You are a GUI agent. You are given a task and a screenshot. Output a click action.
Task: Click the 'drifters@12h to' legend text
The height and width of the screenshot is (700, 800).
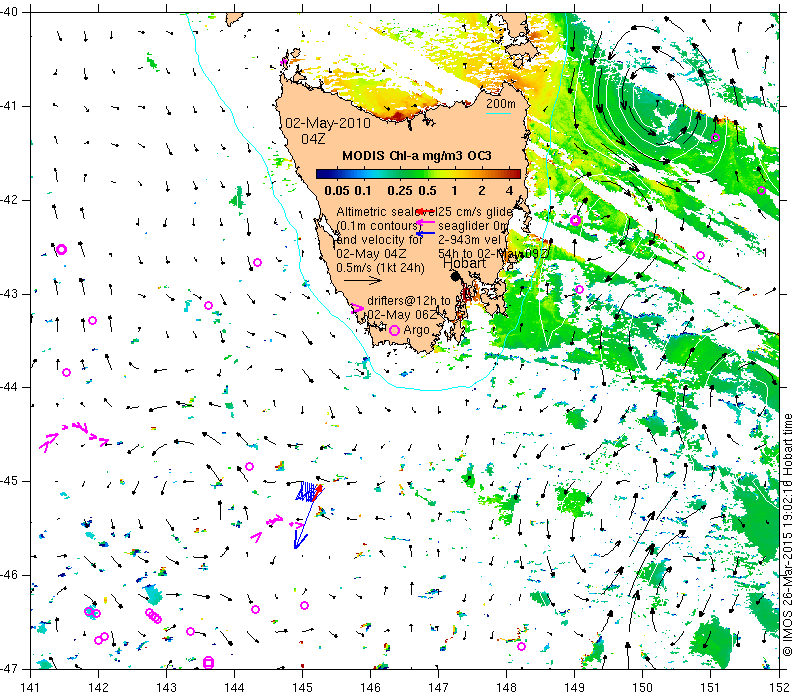tap(409, 301)
